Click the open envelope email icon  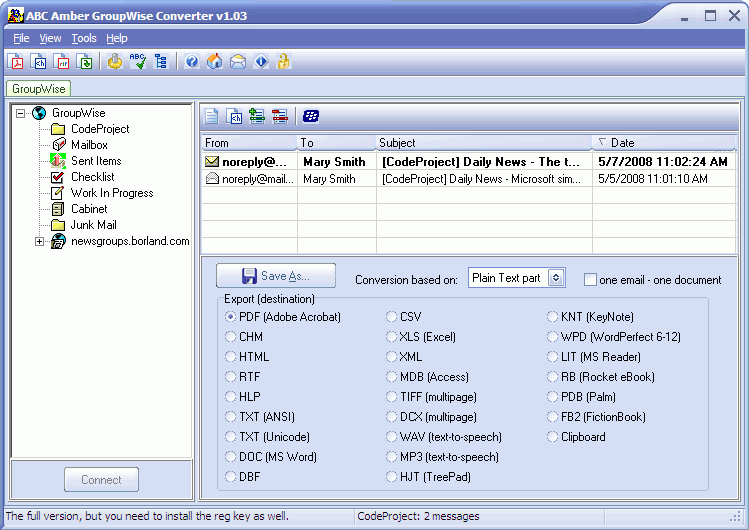(x=238, y=61)
